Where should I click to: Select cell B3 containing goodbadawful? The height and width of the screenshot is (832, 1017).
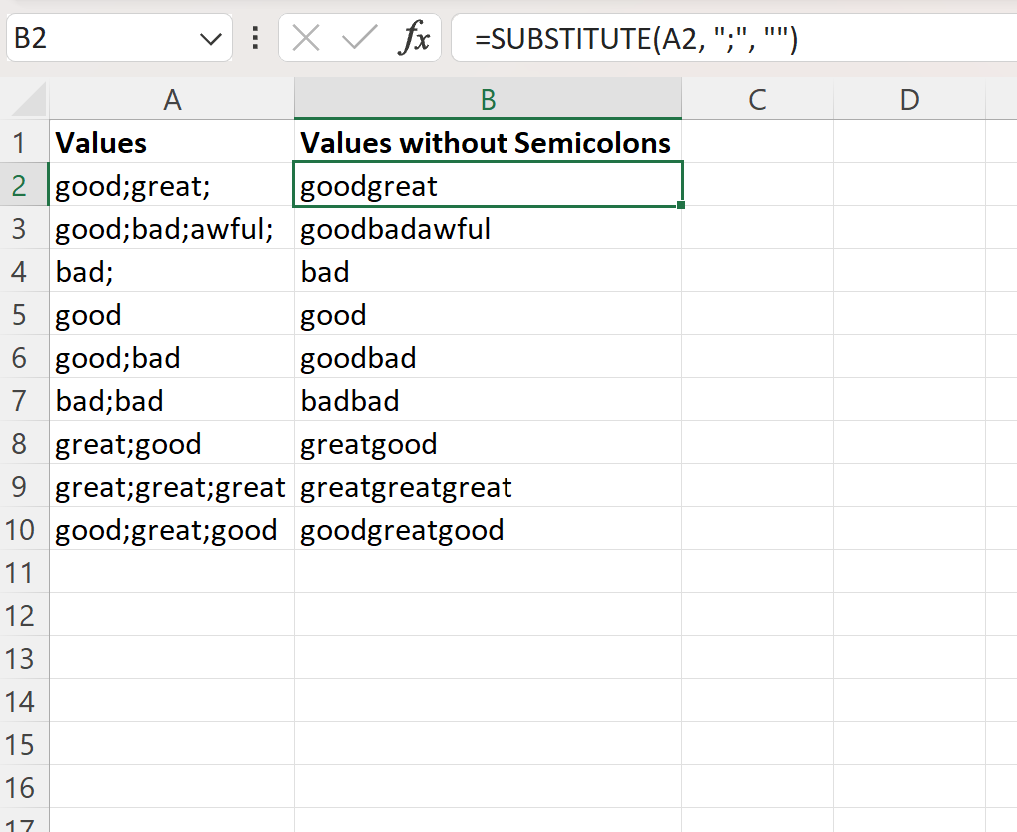[487, 229]
